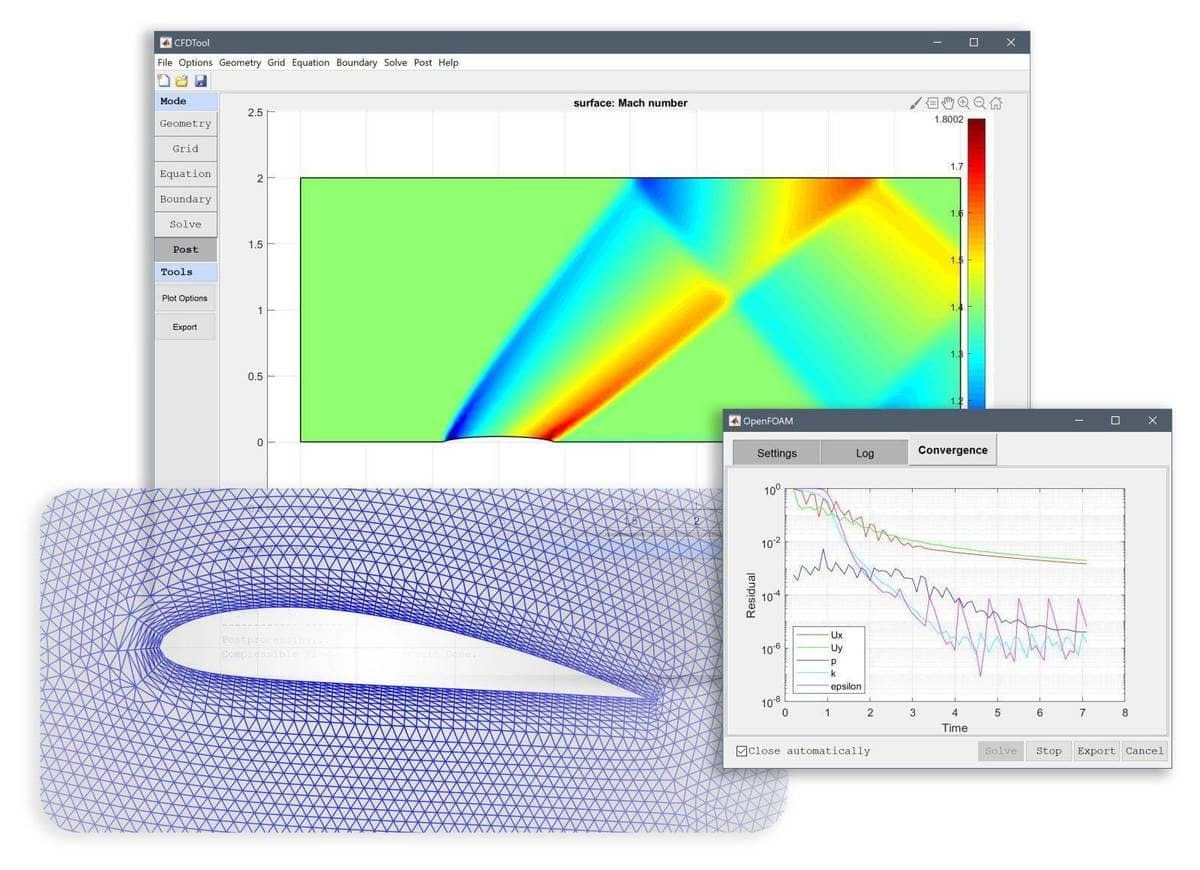This screenshot has width=1200, height=870.
Task: View the Convergence tab
Action: click(952, 450)
